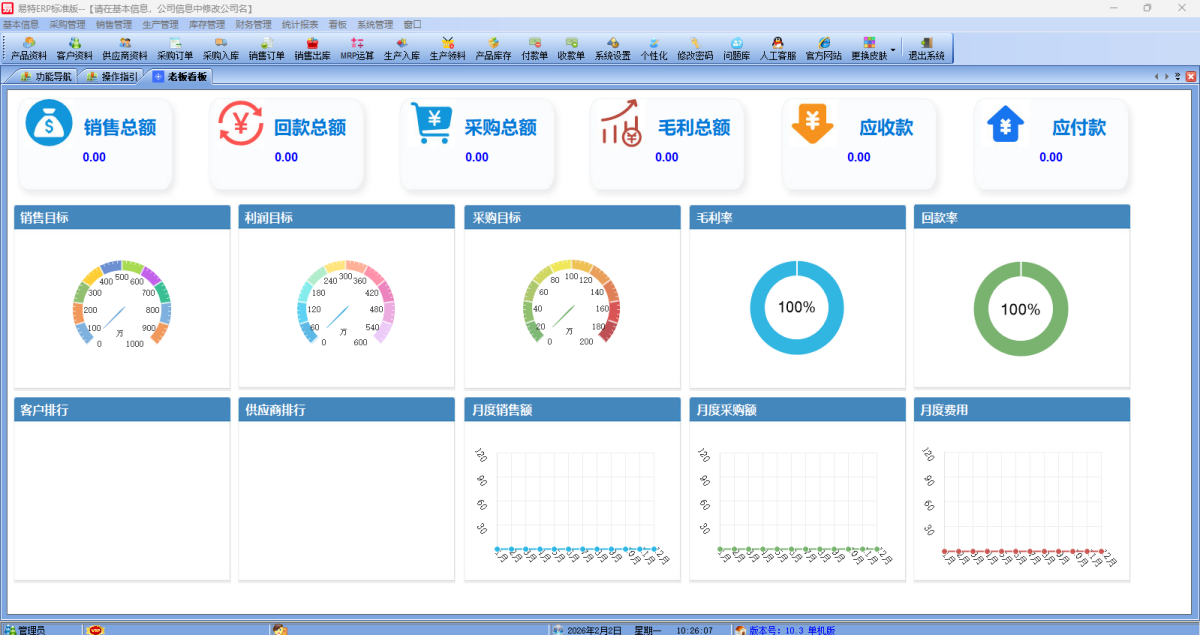Launch 销售出库 from the toolbar
The width and height of the screenshot is (1200, 635).
(312, 48)
